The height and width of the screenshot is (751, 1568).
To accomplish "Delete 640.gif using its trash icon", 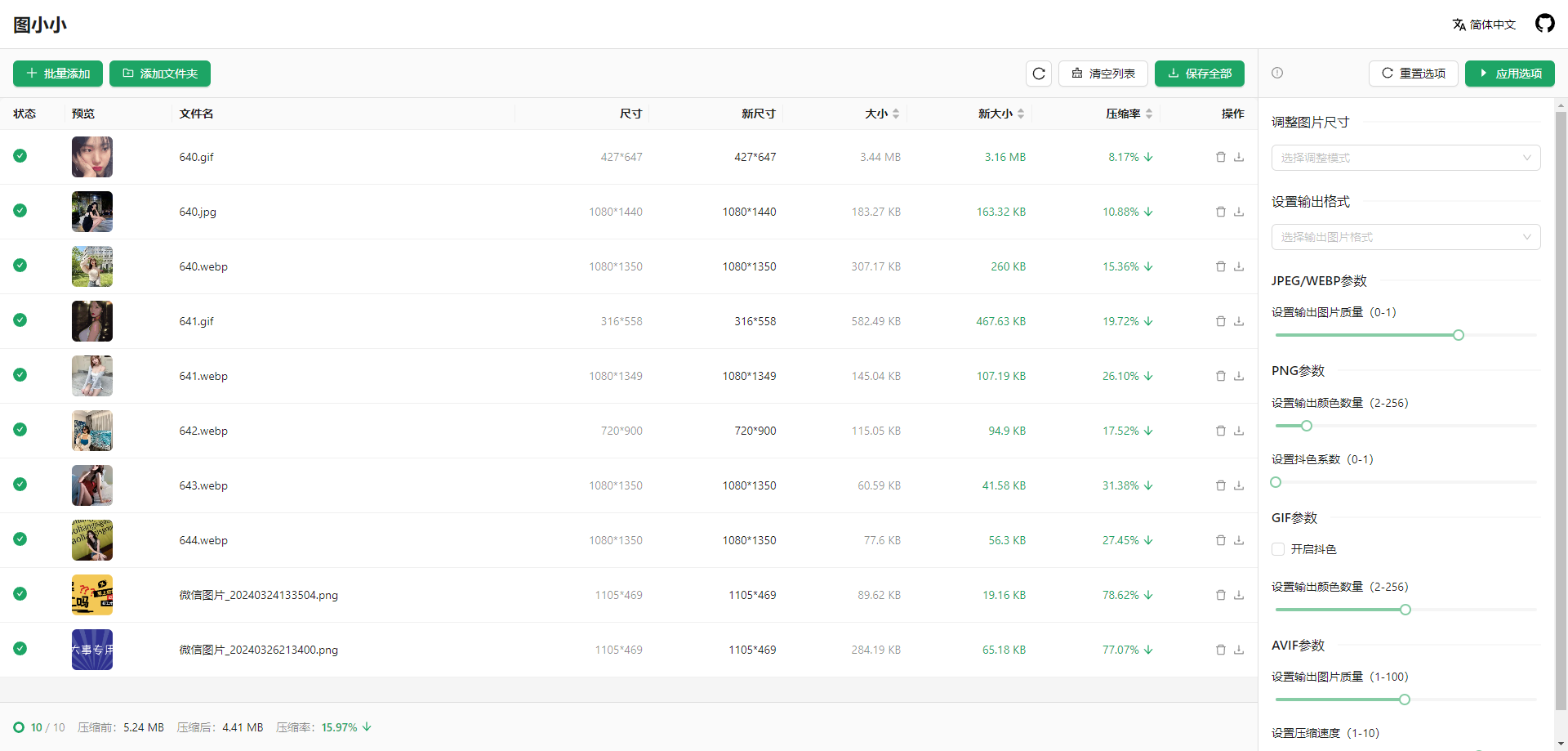I will 1220,157.
